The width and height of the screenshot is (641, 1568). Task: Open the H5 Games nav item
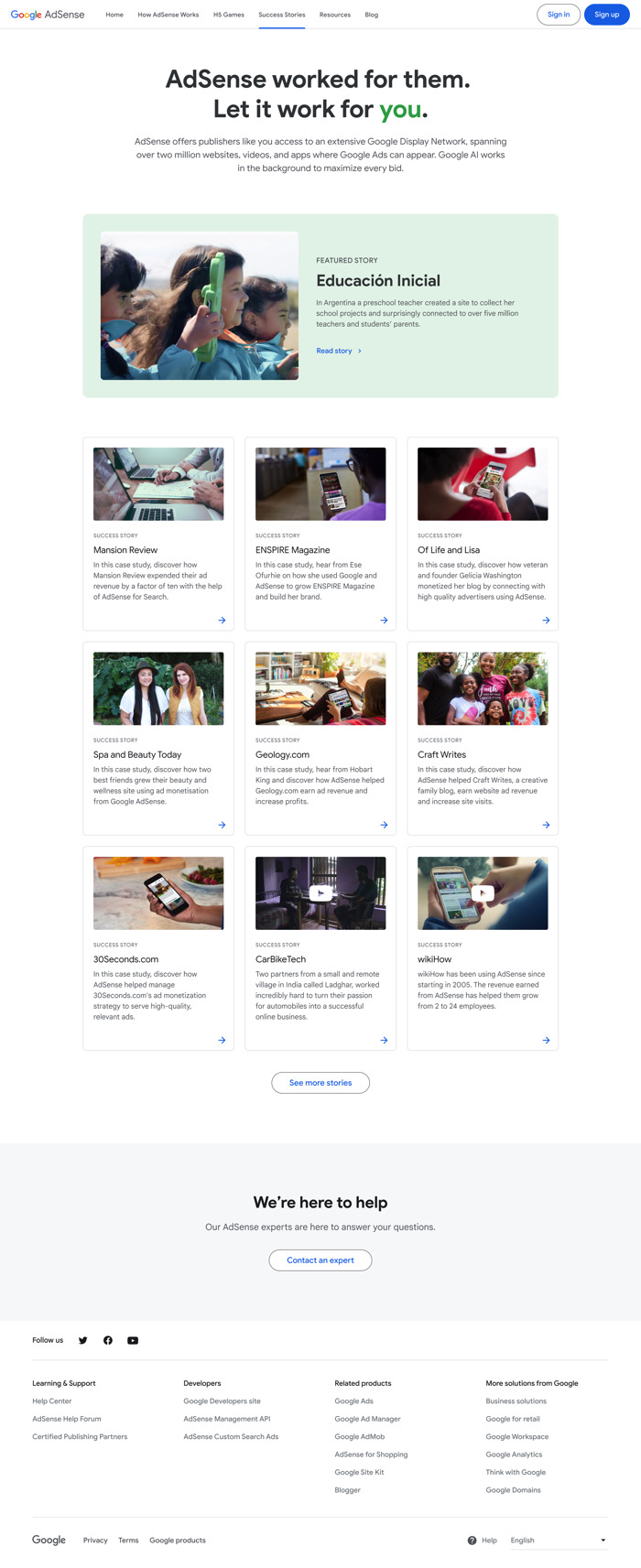click(229, 15)
